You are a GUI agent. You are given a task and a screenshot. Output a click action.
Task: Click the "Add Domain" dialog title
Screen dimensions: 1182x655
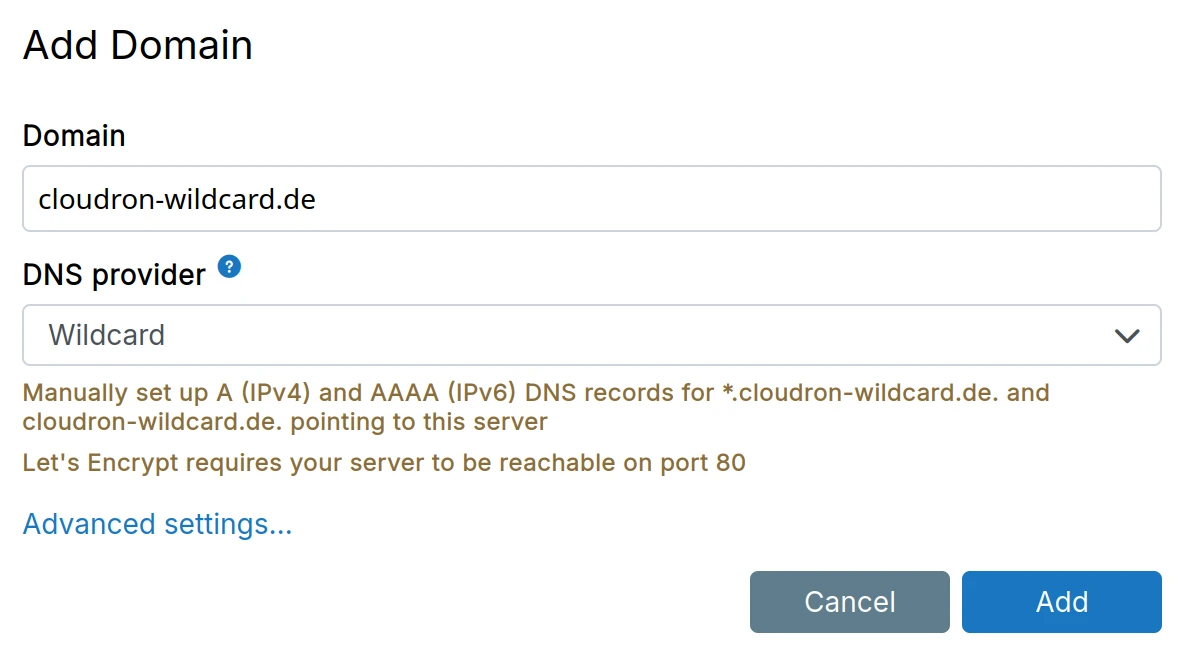coord(138,46)
